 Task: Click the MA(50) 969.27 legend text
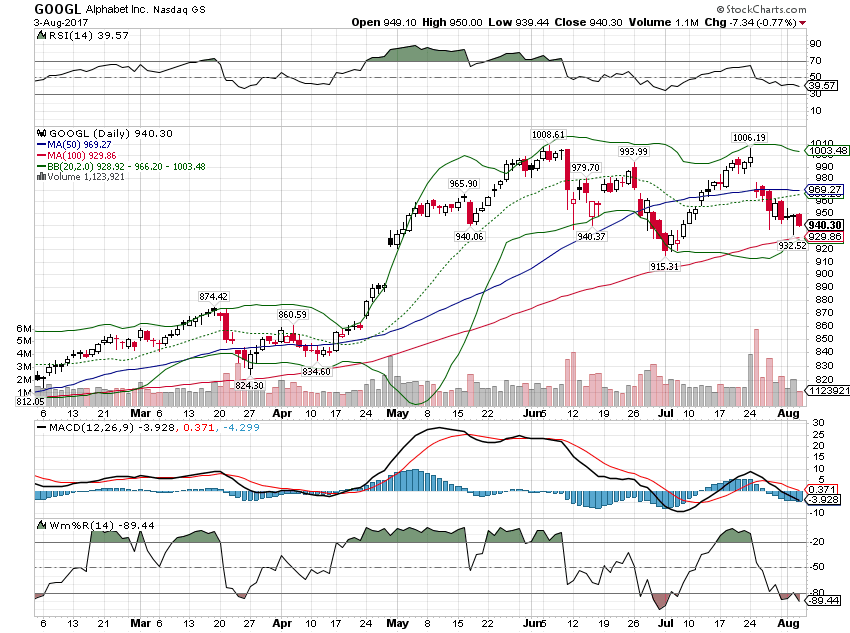point(79,145)
